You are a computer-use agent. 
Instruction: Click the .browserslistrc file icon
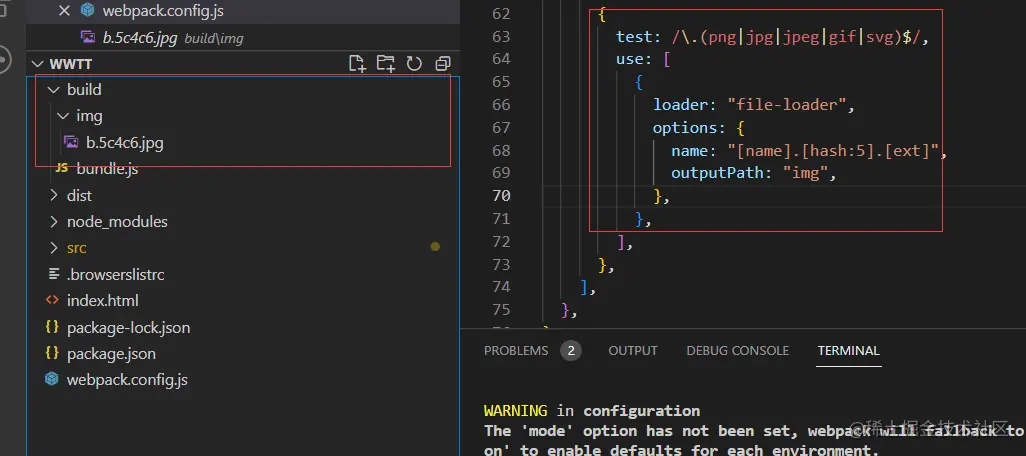pos(52,274)
